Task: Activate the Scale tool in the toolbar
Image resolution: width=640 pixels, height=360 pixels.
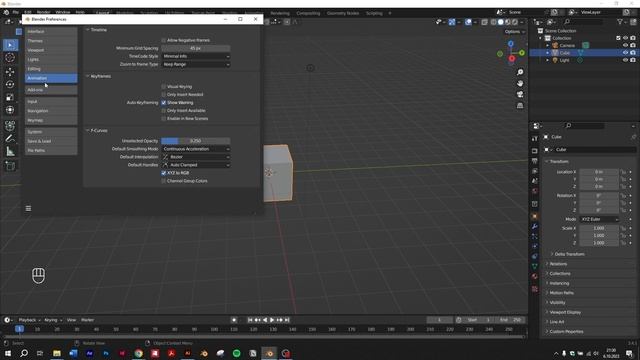Action: pyautogui.click(x=10, y=97)
